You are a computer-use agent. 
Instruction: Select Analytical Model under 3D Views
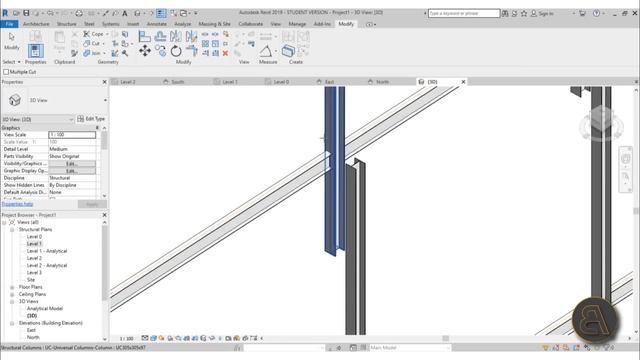tap(45, 309)
